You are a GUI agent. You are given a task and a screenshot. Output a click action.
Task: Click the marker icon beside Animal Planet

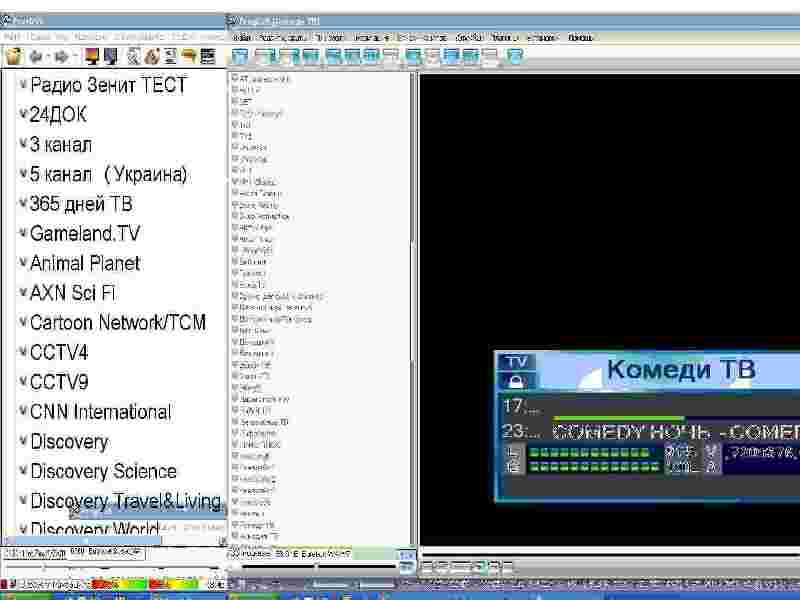click(x=23, y=264)
